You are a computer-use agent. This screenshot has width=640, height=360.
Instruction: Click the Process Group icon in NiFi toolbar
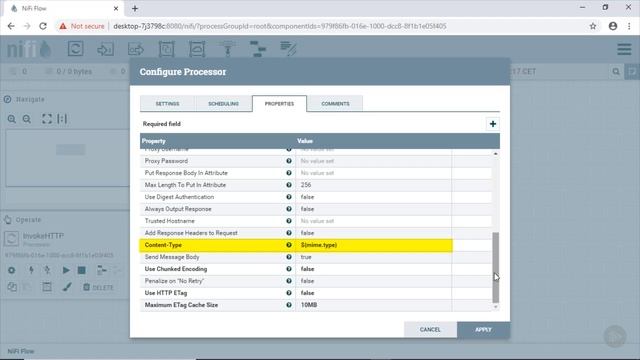(167, 49)
